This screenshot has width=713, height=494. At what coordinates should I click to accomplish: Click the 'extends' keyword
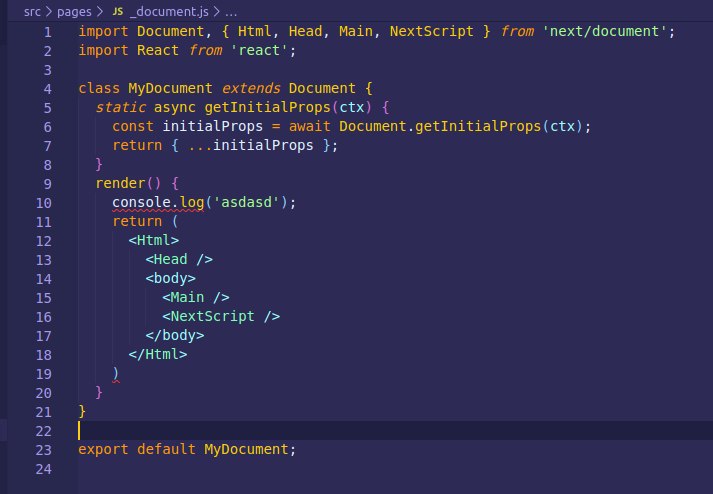coord(251,88)
